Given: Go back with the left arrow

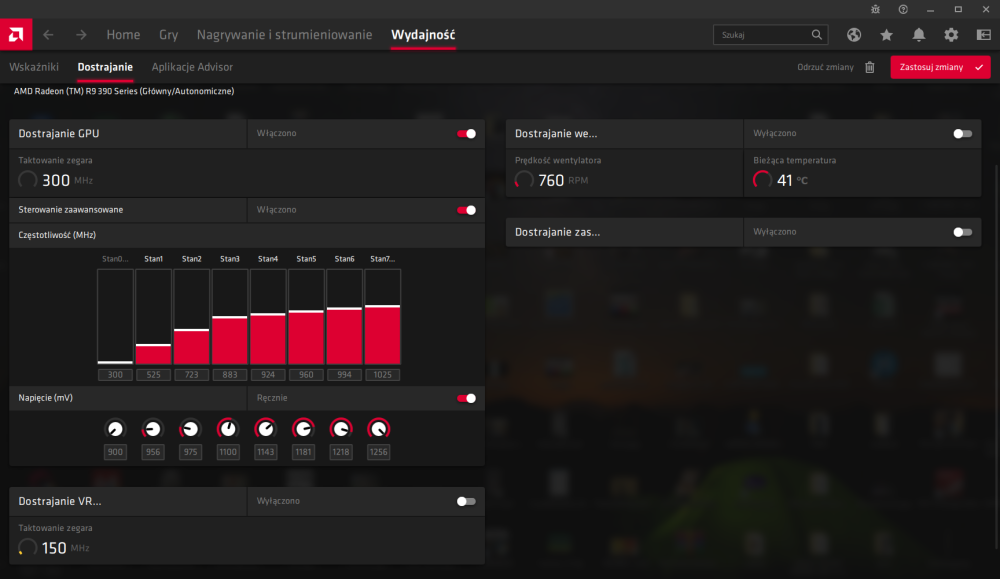Looking at the screenshot, I should [48, 35].
